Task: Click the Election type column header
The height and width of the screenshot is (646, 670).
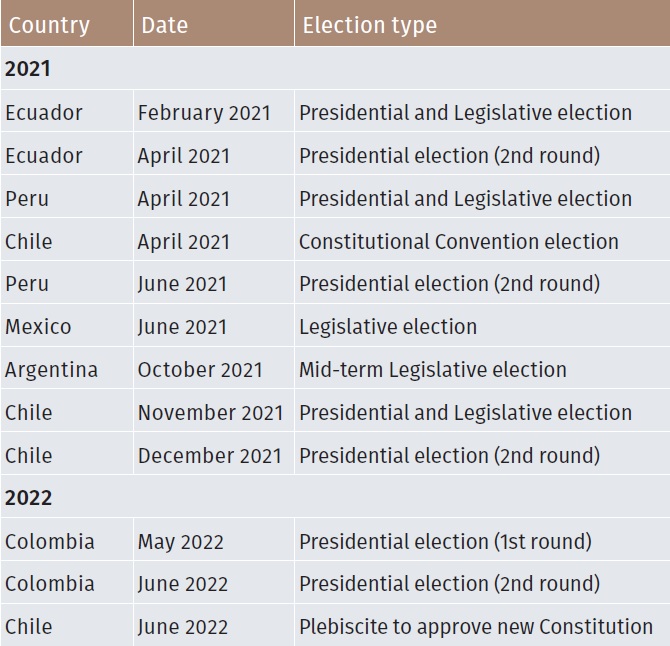Action: (482, 23)
